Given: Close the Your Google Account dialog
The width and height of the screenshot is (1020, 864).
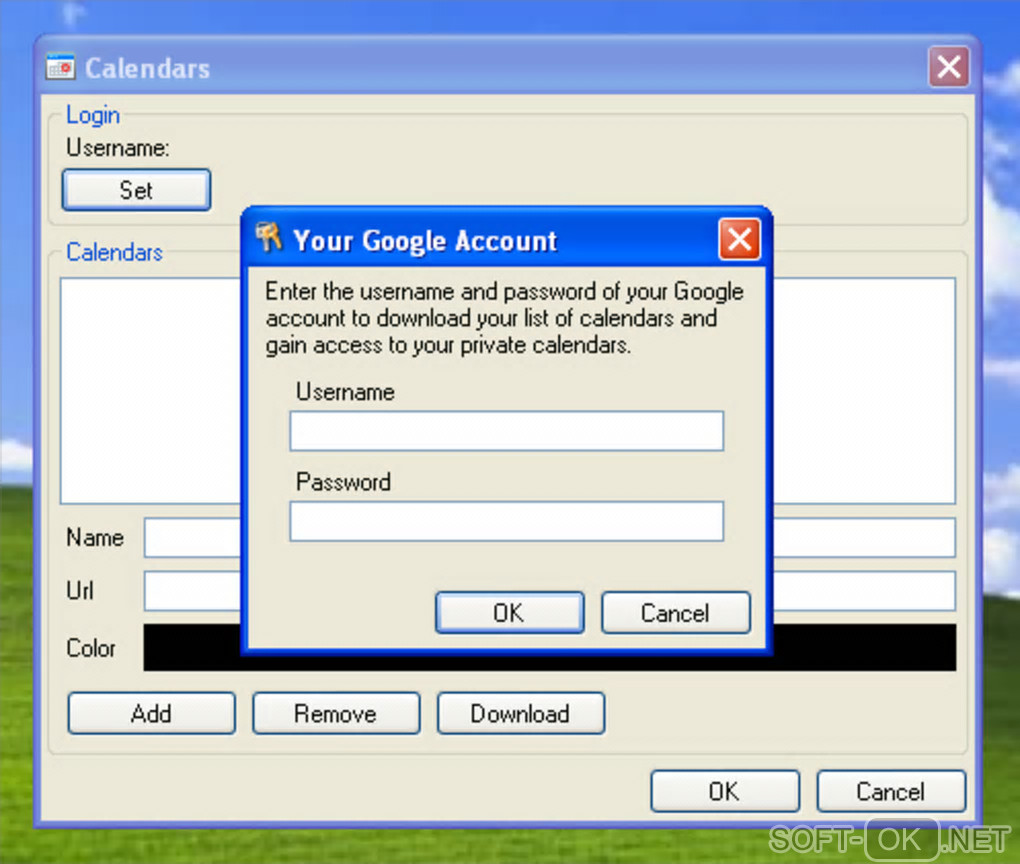Looking at the screenshot, I should click(x=740, y=239).
